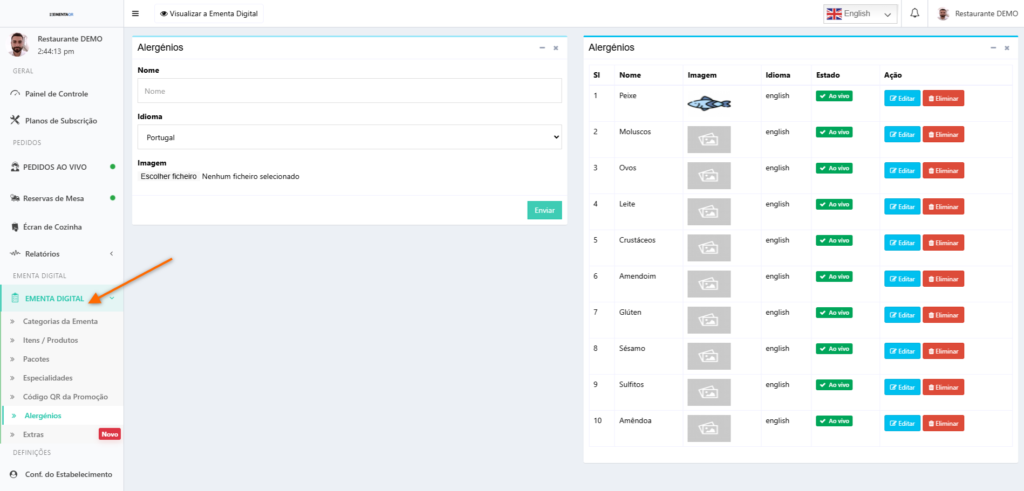
Task: Click the Conf. do Estabelecimento user icon
Action: pos(14,474)
